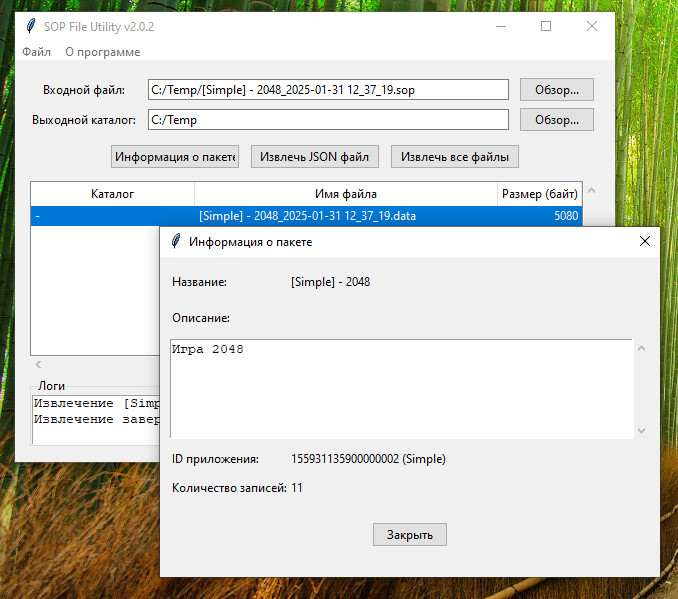Click the Описание: label
The width and height of the screenshot is (678, 599).
click(x=201, y=318)
